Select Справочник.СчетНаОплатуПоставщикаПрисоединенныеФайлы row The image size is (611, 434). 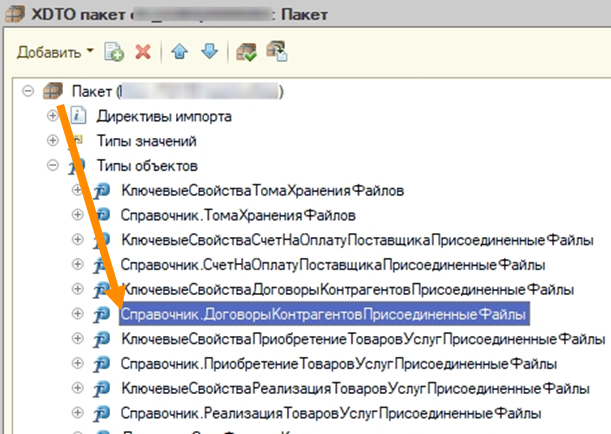coord(333,265)
